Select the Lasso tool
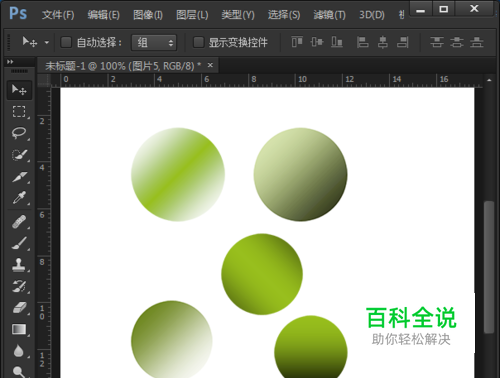This screenshot has height=378, width=500. [19, 133]
